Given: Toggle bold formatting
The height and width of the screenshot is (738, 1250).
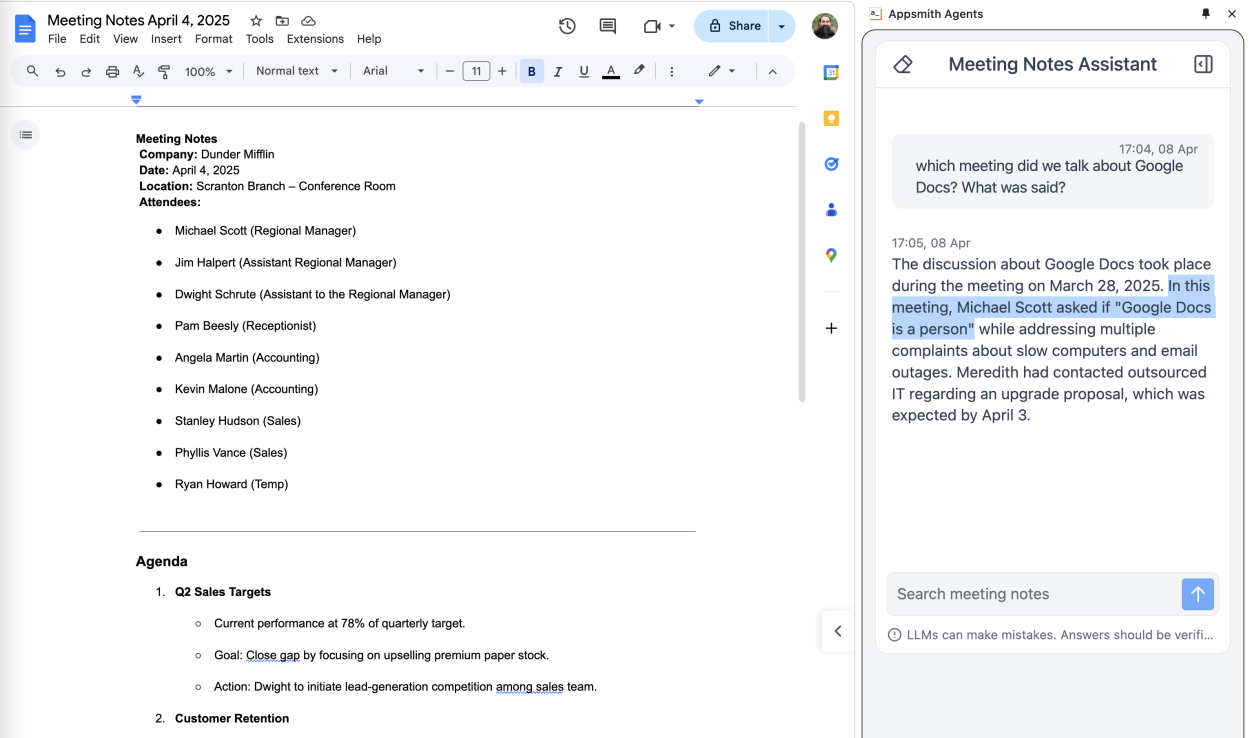Looking at the screenshot, I should click(532, 72).
